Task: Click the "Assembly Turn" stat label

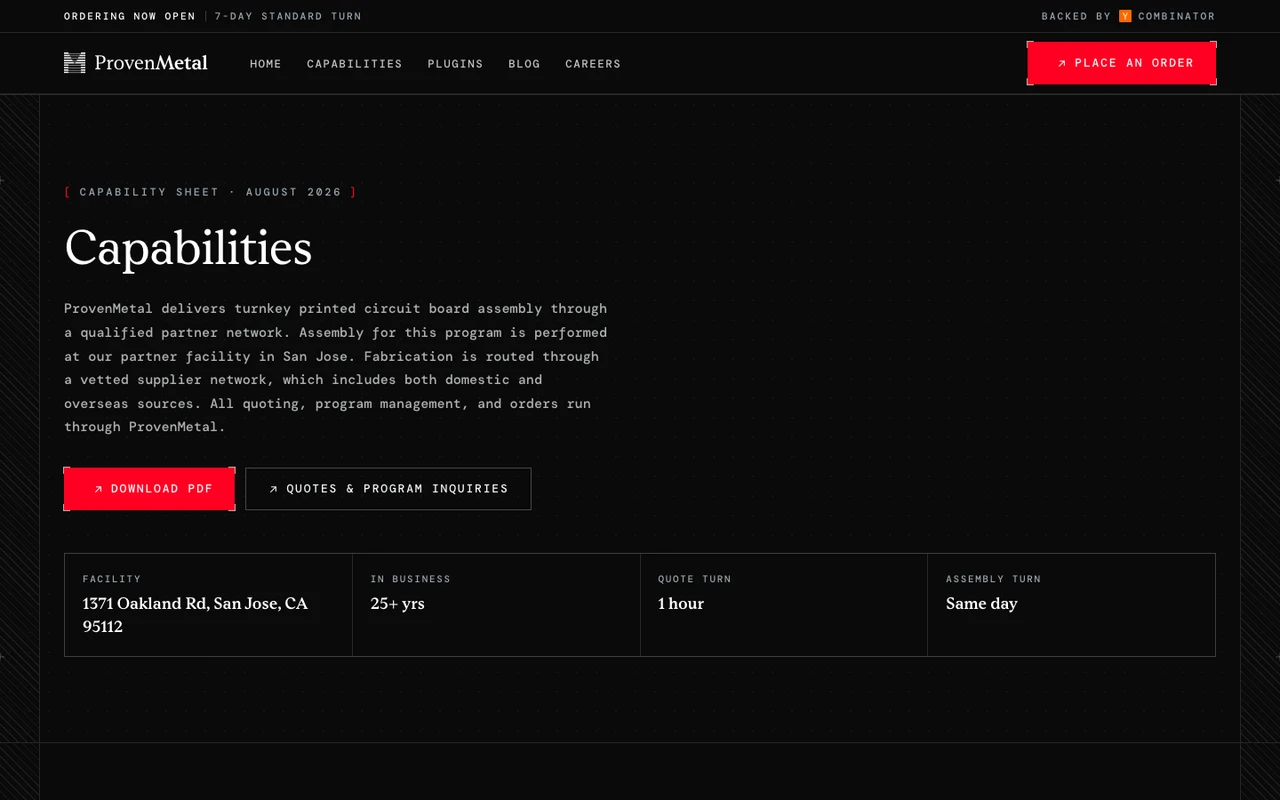Action: pyautogui.click(x=994, y=579)
